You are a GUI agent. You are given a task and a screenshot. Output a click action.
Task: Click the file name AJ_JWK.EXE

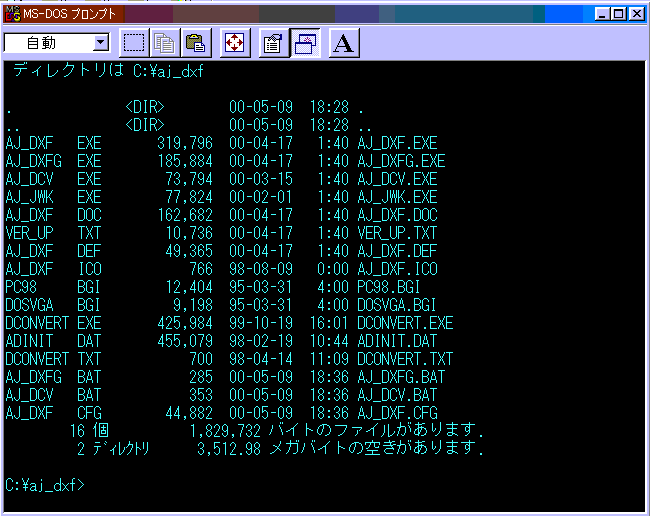click(x=397, y=197)
